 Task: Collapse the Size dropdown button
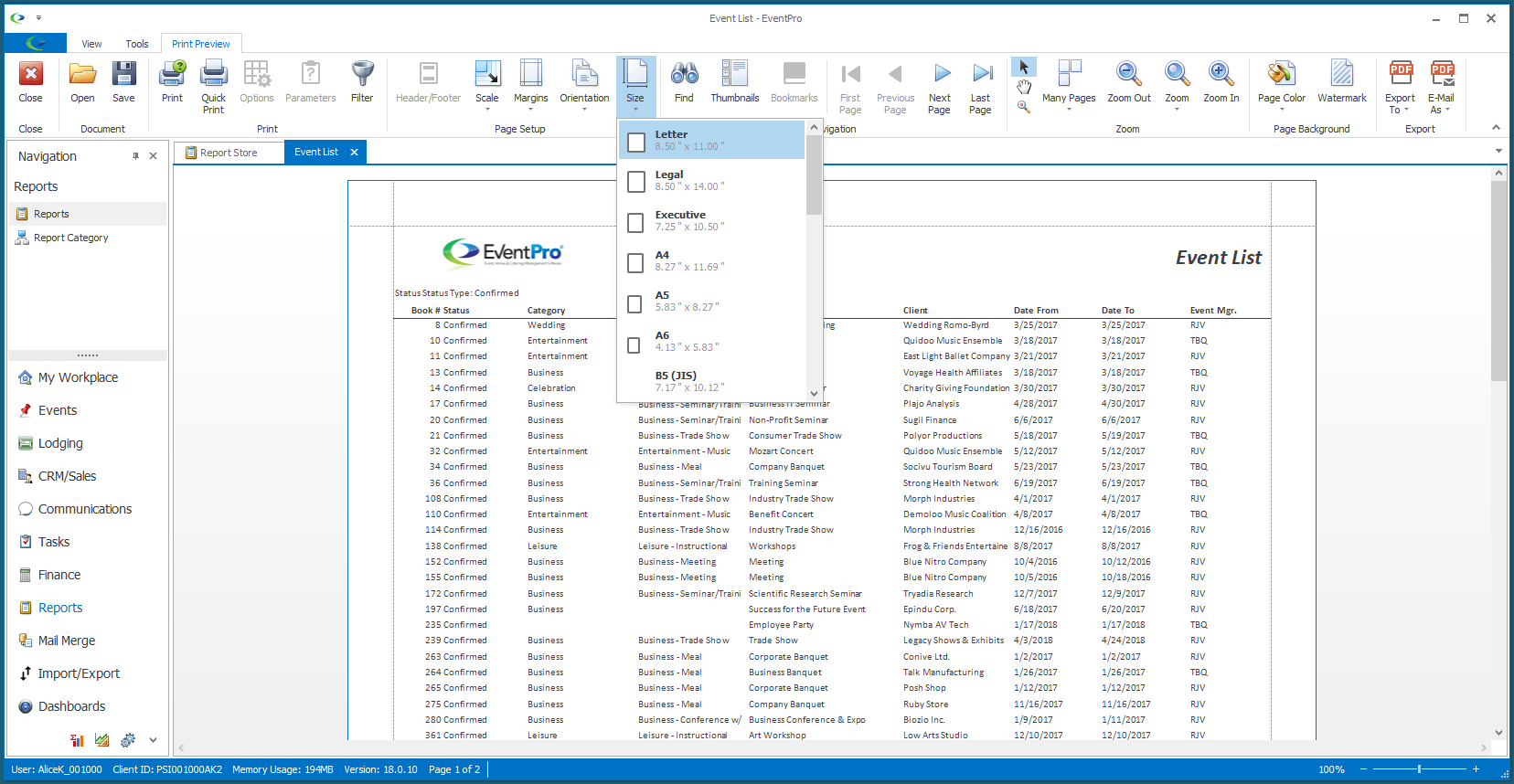click(x=634, y=87)
